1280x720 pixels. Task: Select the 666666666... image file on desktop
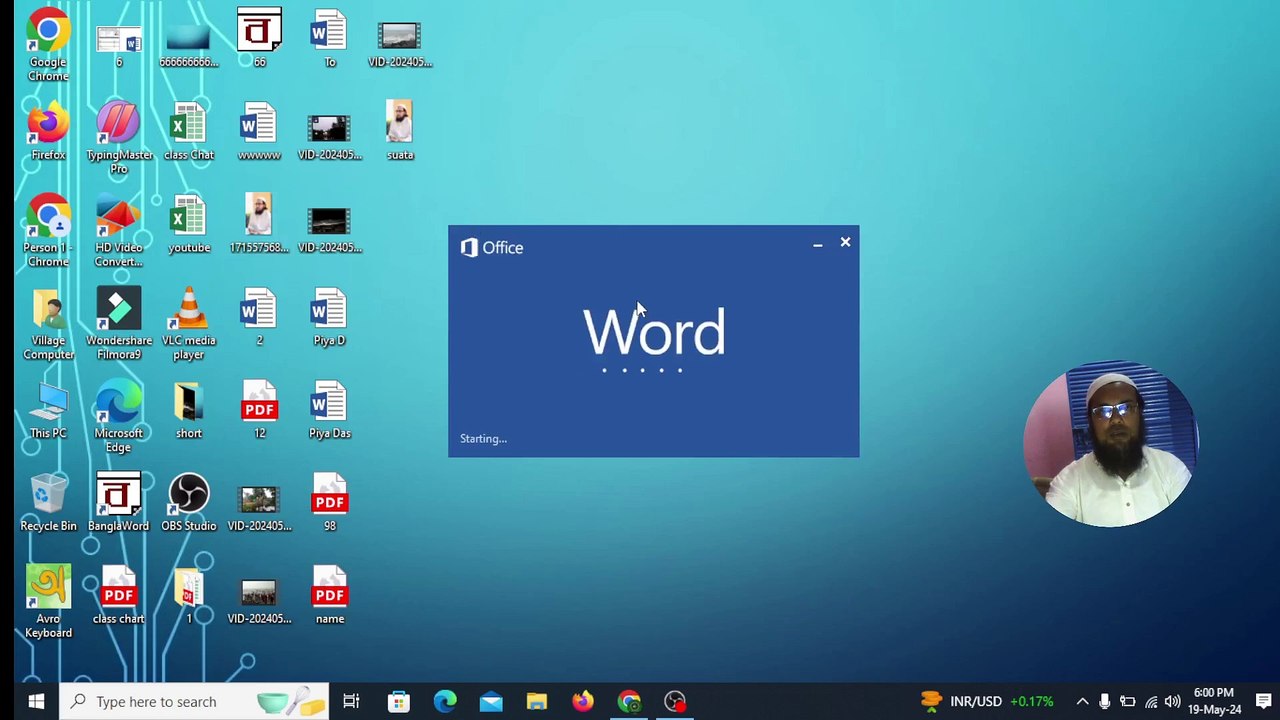189,45
